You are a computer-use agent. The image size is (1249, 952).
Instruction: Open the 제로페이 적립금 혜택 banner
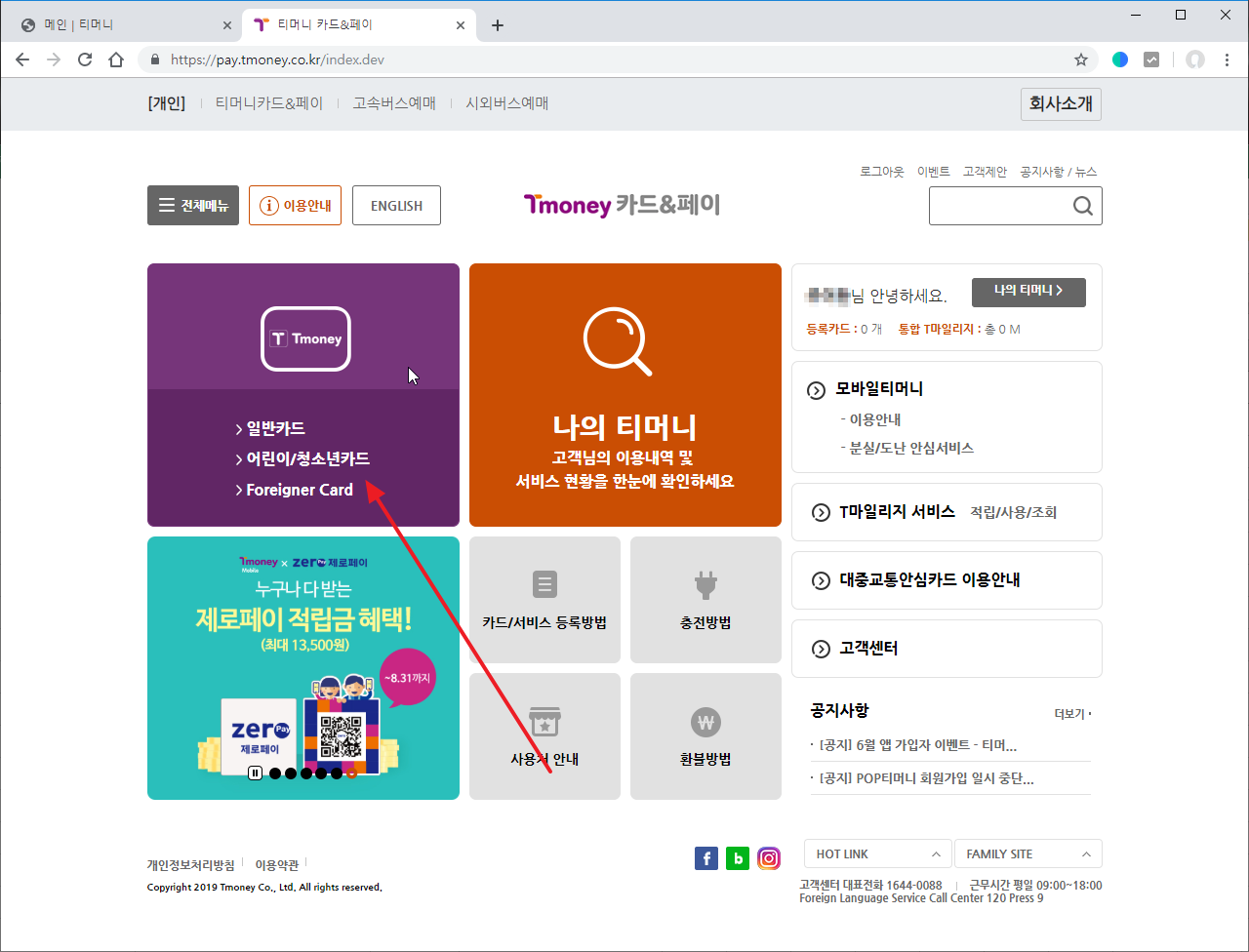coord(303,668)
